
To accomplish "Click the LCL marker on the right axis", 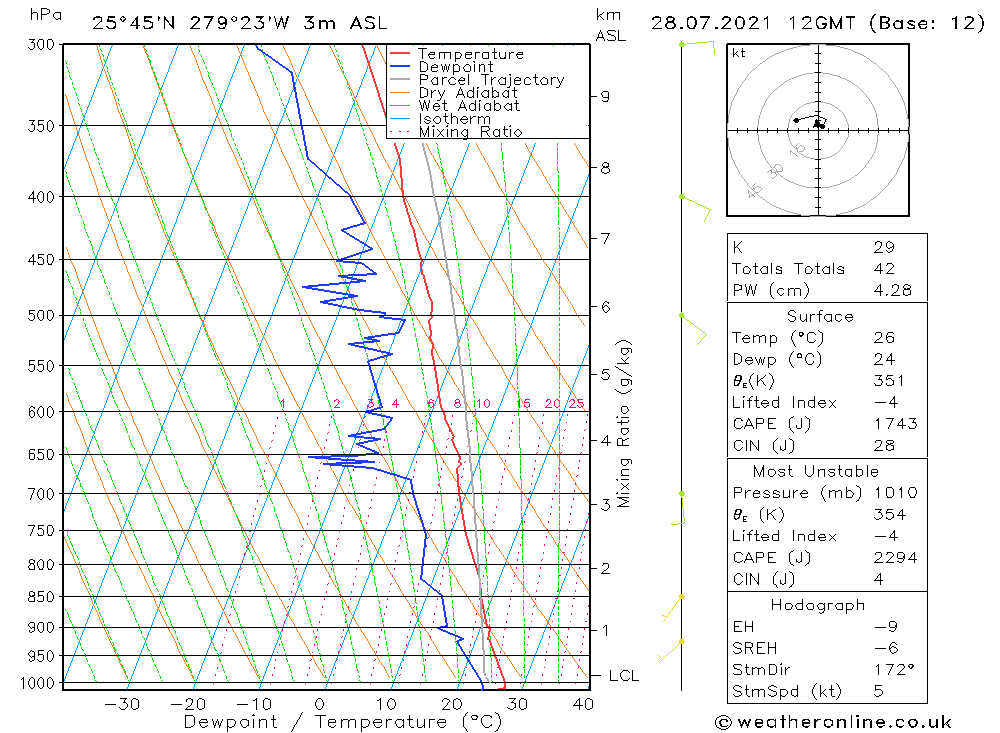I will (x=623, y=676).
